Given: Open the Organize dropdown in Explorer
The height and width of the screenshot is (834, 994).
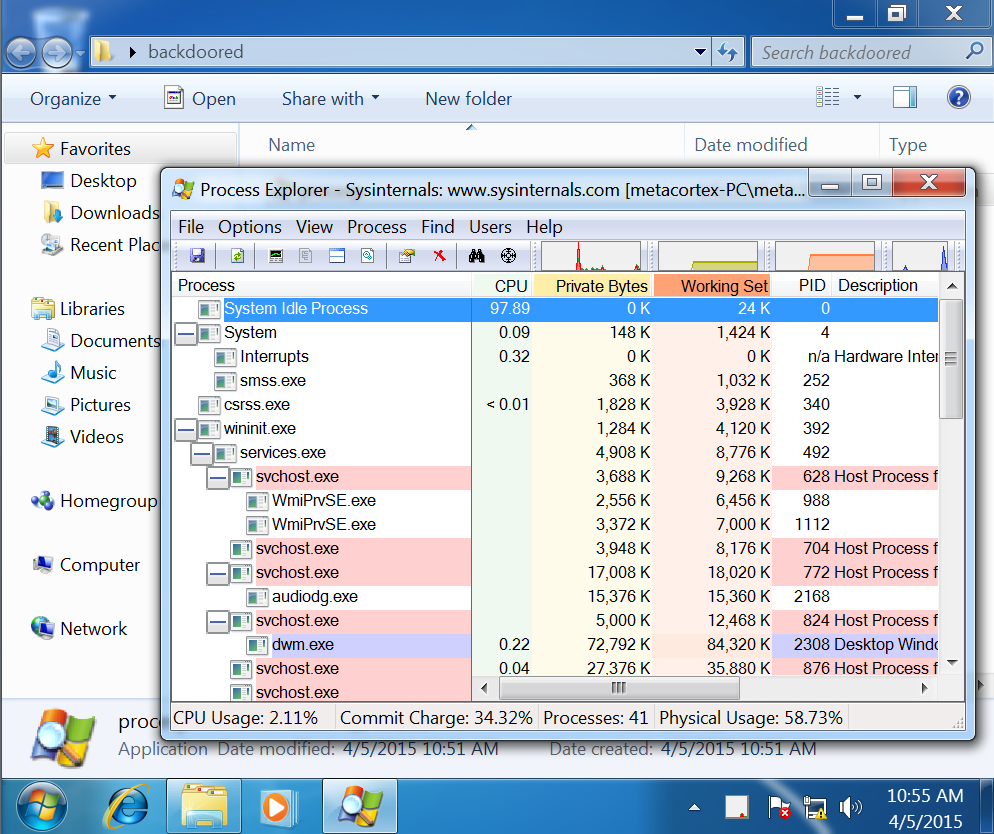Looking at the screenshot, I should (73, 99).
